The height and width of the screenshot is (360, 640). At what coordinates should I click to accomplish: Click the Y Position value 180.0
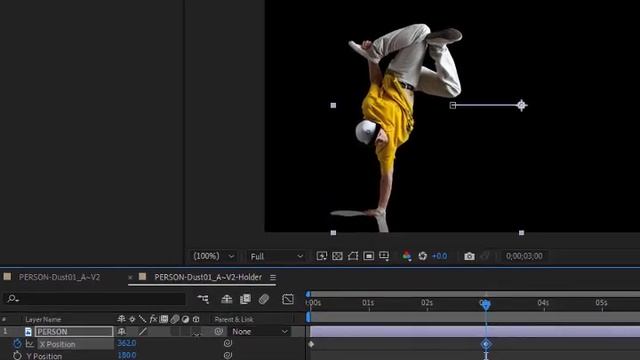[127, 355]
